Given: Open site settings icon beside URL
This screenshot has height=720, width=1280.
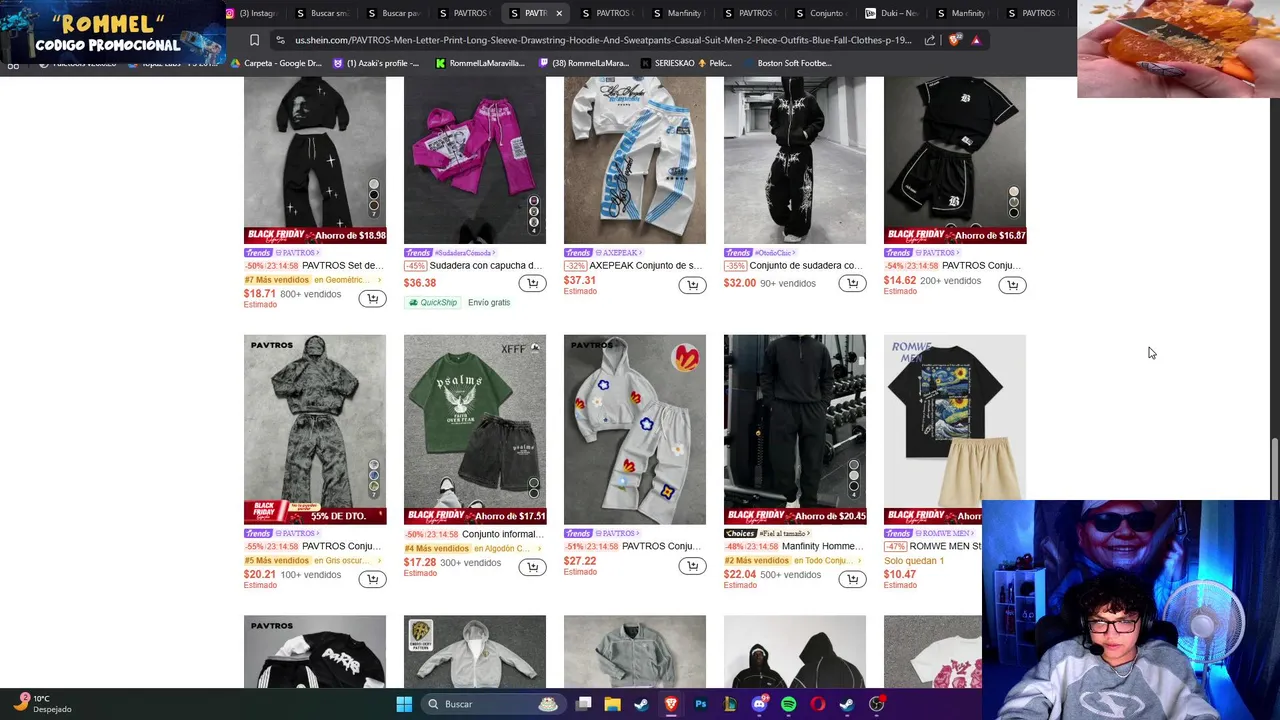Looking at the screenshot, I should [x=281, y=40].
